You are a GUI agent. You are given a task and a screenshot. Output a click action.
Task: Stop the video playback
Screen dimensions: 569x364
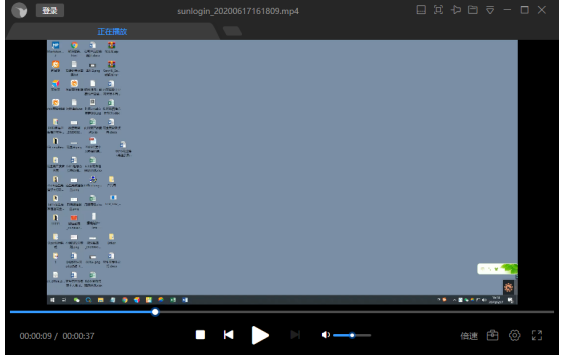click(200, 335)
